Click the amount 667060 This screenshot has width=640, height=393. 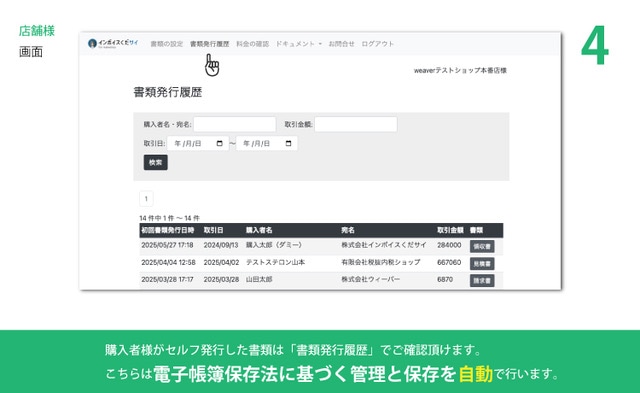click(449, 262)
